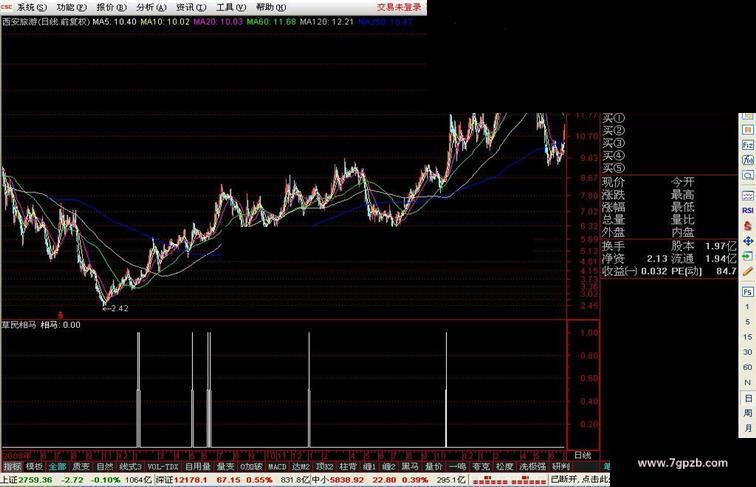Select the 达M2 indicator tab

[301, 466]
